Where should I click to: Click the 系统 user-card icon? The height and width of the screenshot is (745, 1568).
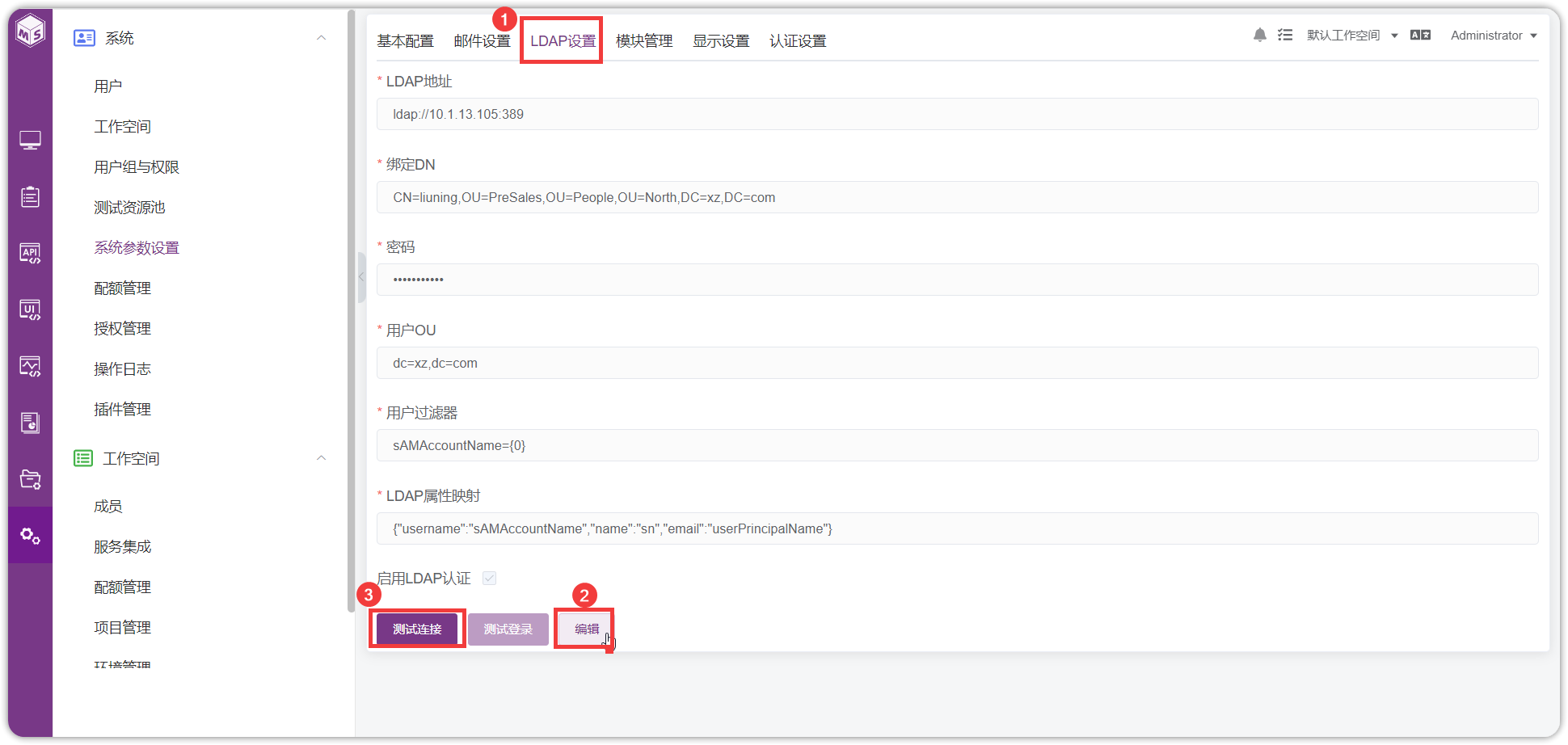point(84,38)
